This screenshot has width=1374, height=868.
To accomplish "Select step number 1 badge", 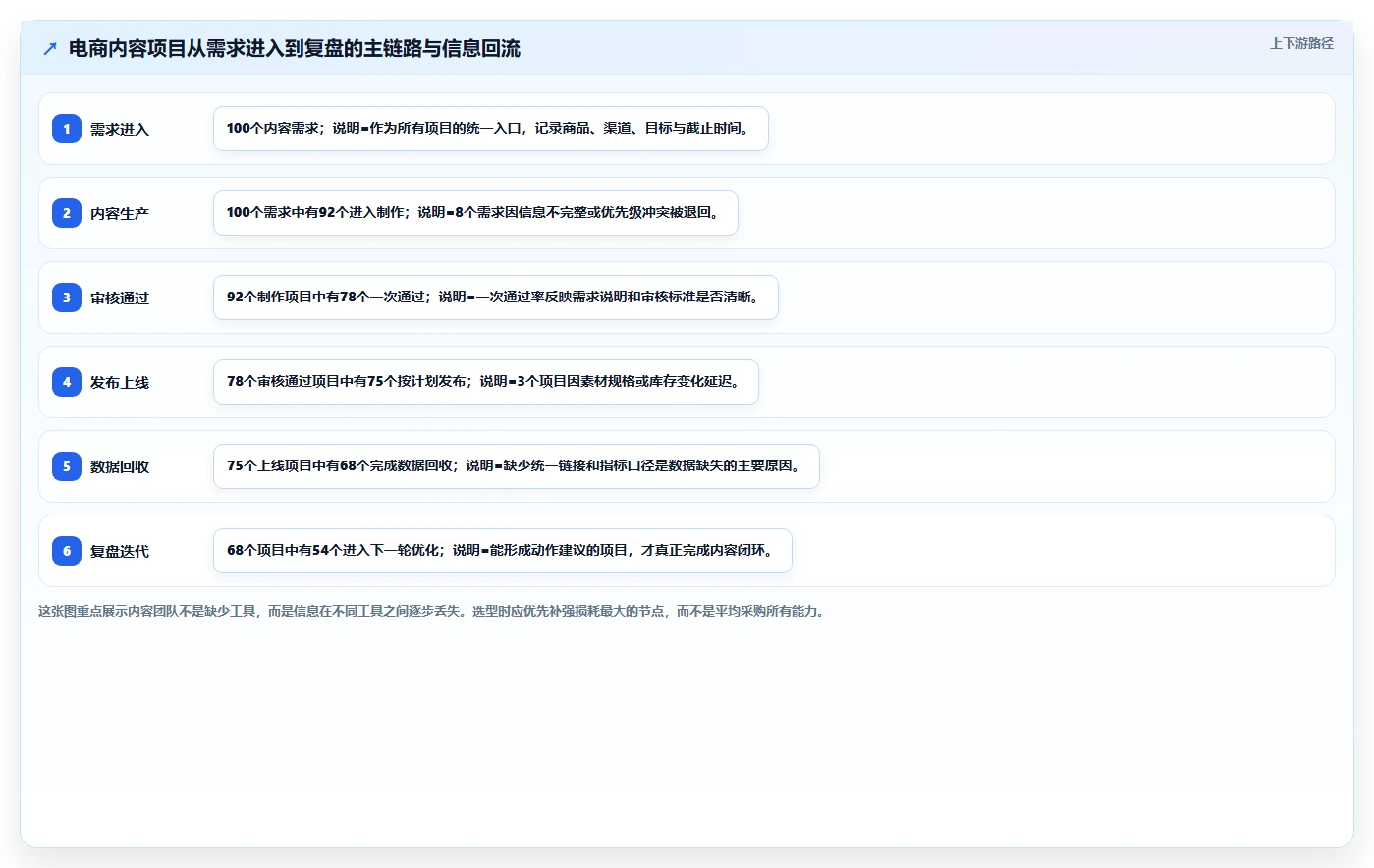I will click(x=67, y=129).
